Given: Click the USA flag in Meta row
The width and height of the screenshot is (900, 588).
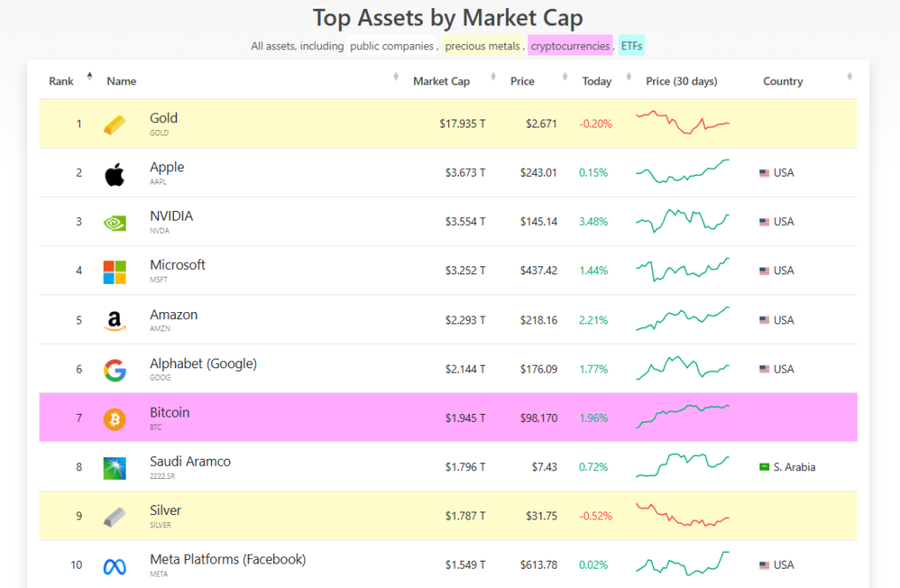Looking at the screenshot, I should coord(764,565).
